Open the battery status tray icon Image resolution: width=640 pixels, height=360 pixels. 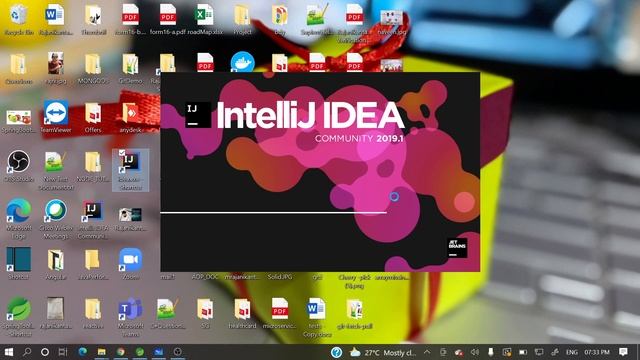tap(523, 352)
